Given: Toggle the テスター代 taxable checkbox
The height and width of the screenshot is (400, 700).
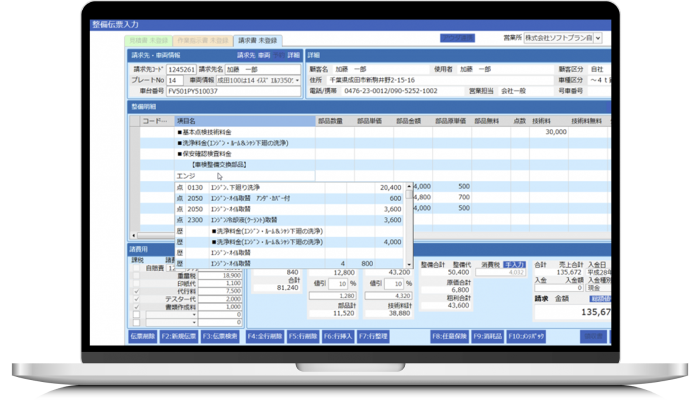Looking at the screenshot, I should (137, 298).
